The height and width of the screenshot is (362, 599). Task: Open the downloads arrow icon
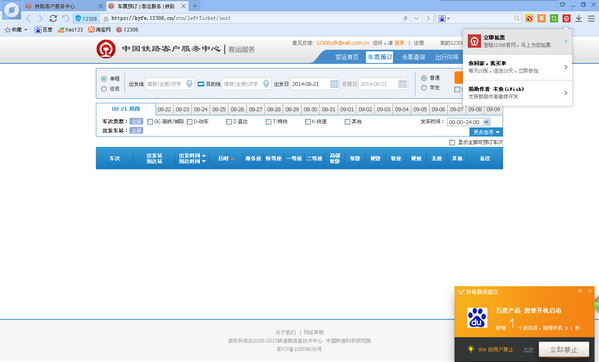coord(579,18)
